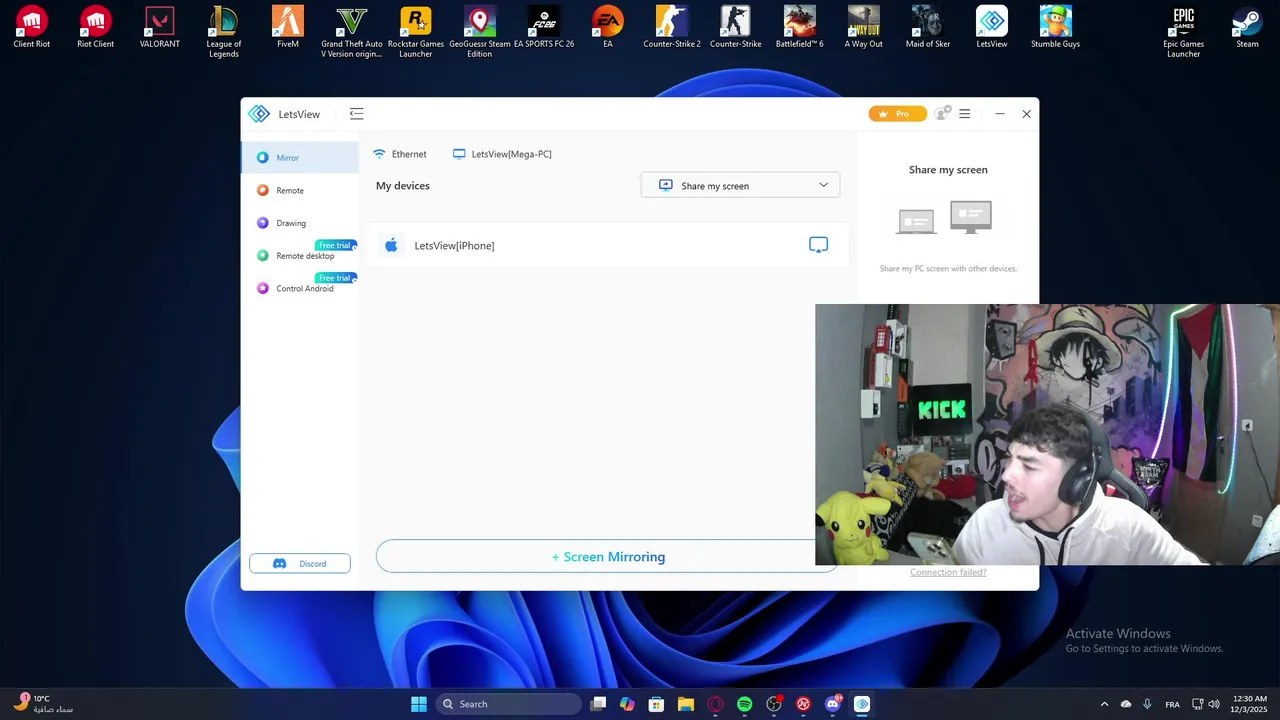Select the Steam desktop icon

(x=1248, y=28)
